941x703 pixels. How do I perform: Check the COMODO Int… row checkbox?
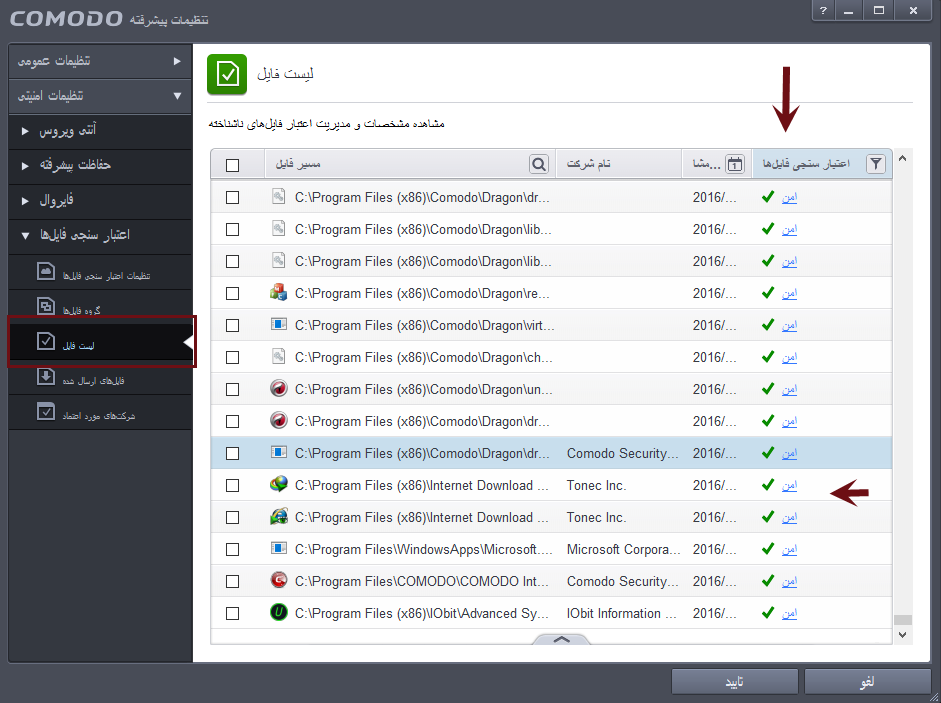(232, 582)
